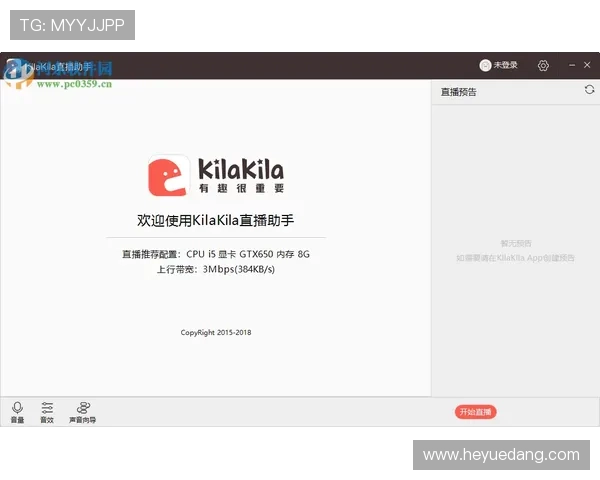Close the KilaKila window
Image resolution: width=600 pixels, height=480 pixels.
tap(587, 65)
